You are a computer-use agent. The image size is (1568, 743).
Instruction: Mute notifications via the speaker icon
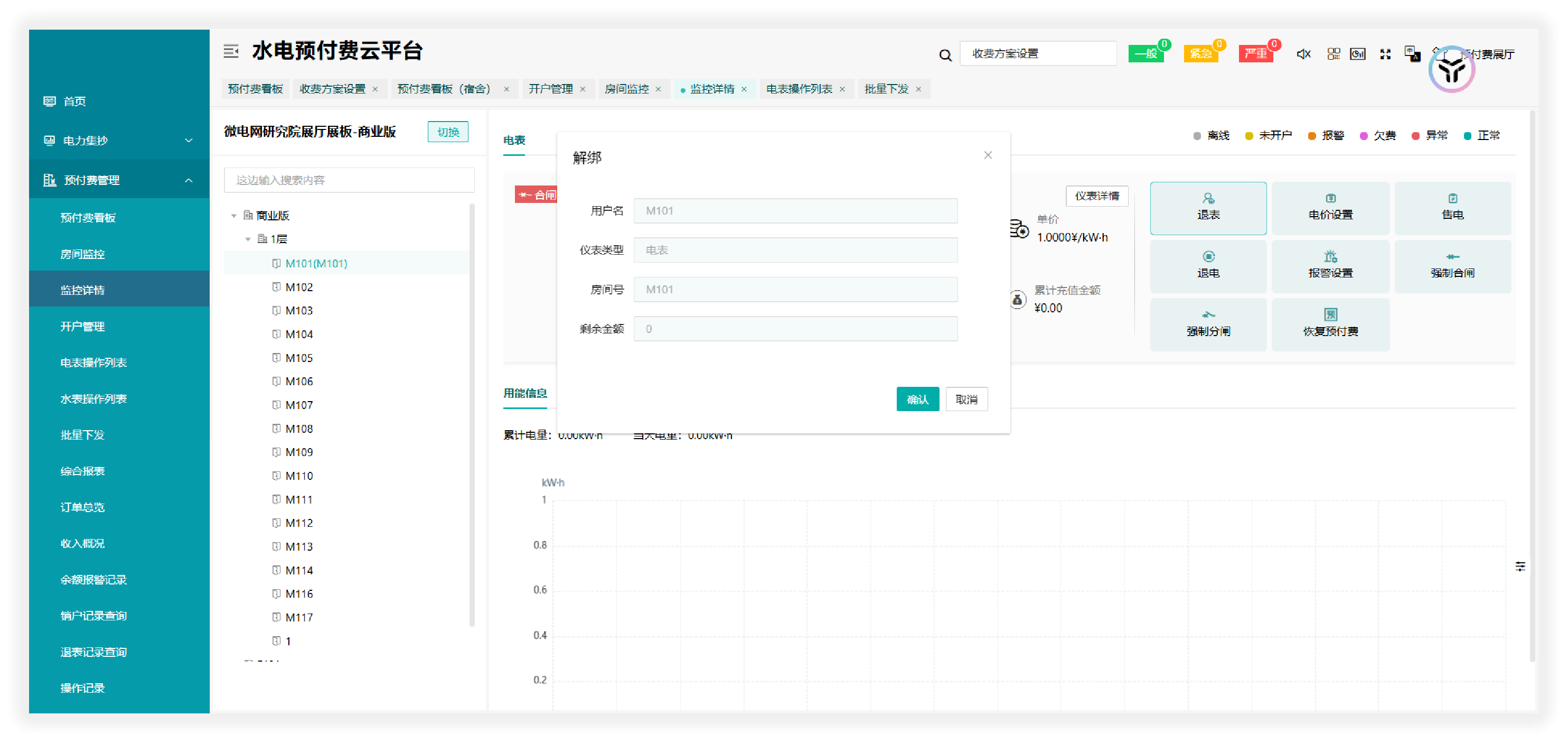coord(1303,53)
